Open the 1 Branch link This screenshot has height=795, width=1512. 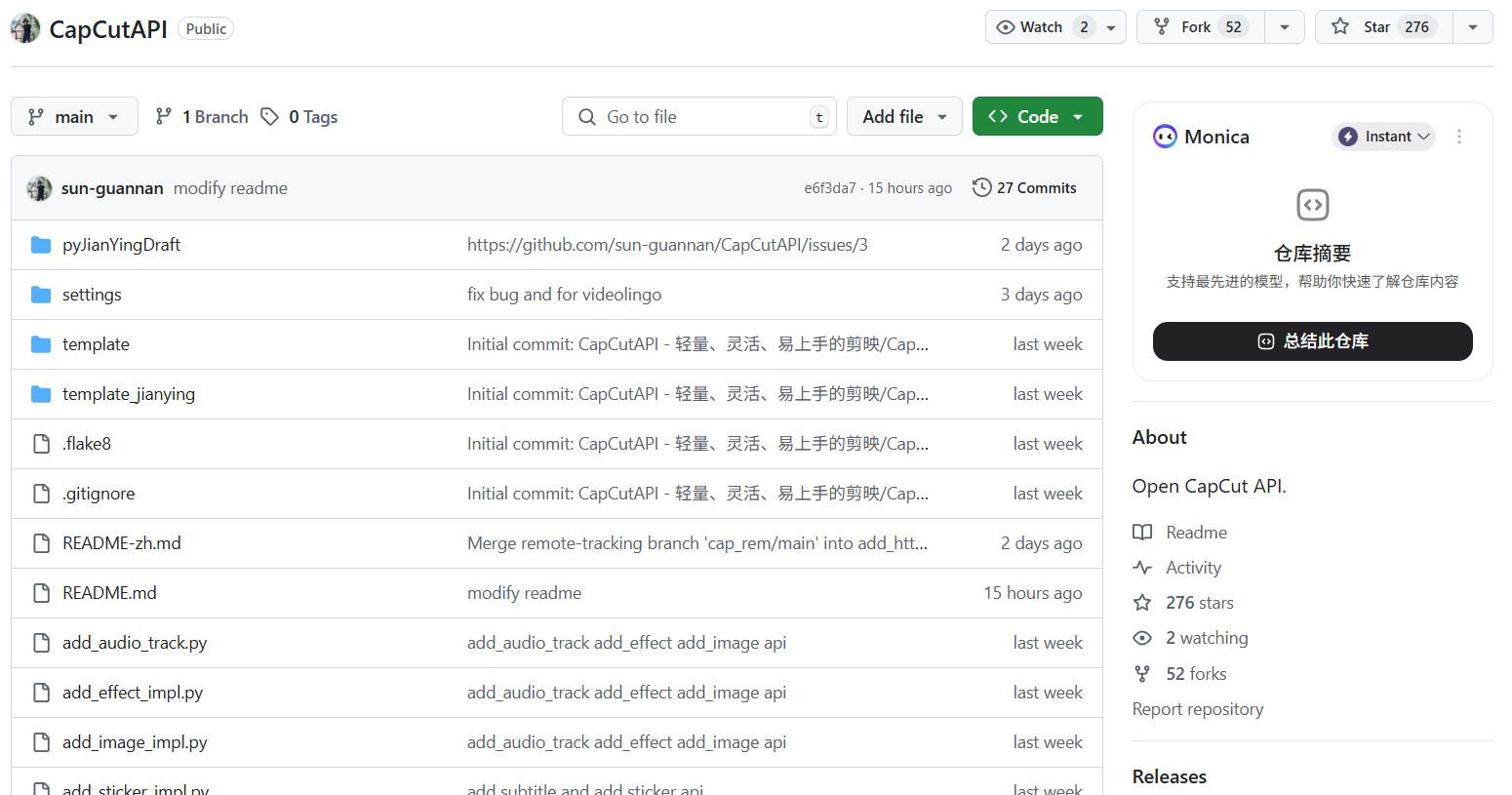(x=202, y=117)
